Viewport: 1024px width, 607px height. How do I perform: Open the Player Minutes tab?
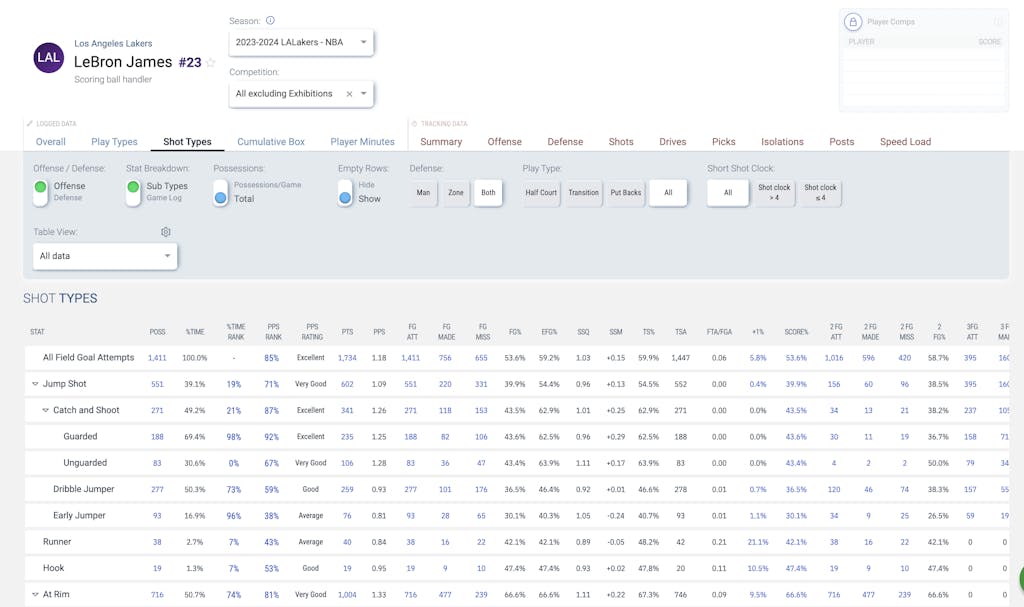pyautogui.click(x=362, y=142)
